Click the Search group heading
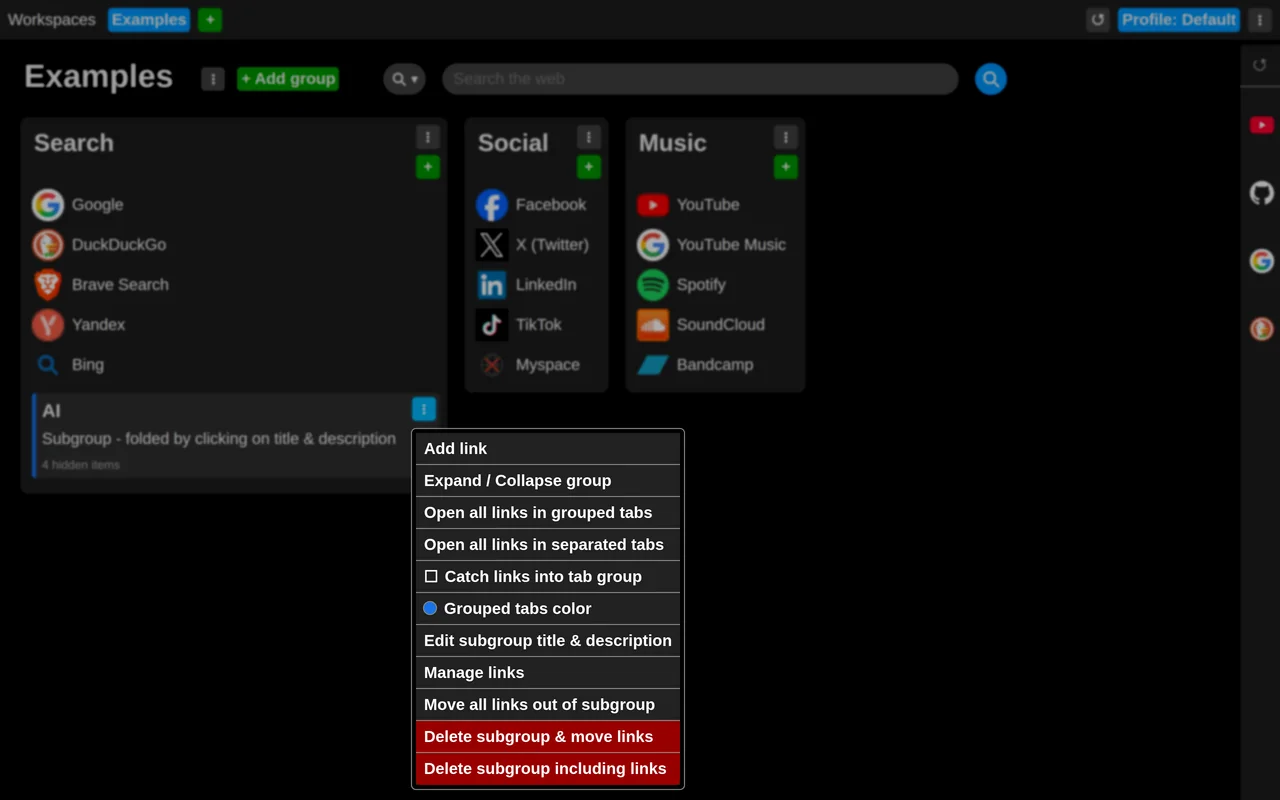This screenshot has height=800, width=1280. (x=74, y=143)
